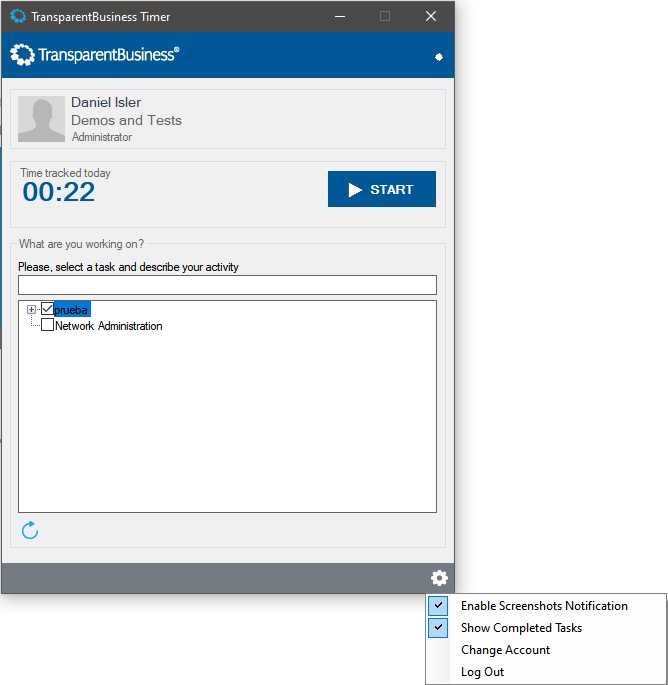
Task: Disable Enable Screenshots Notification option
Action: (544, 606)
